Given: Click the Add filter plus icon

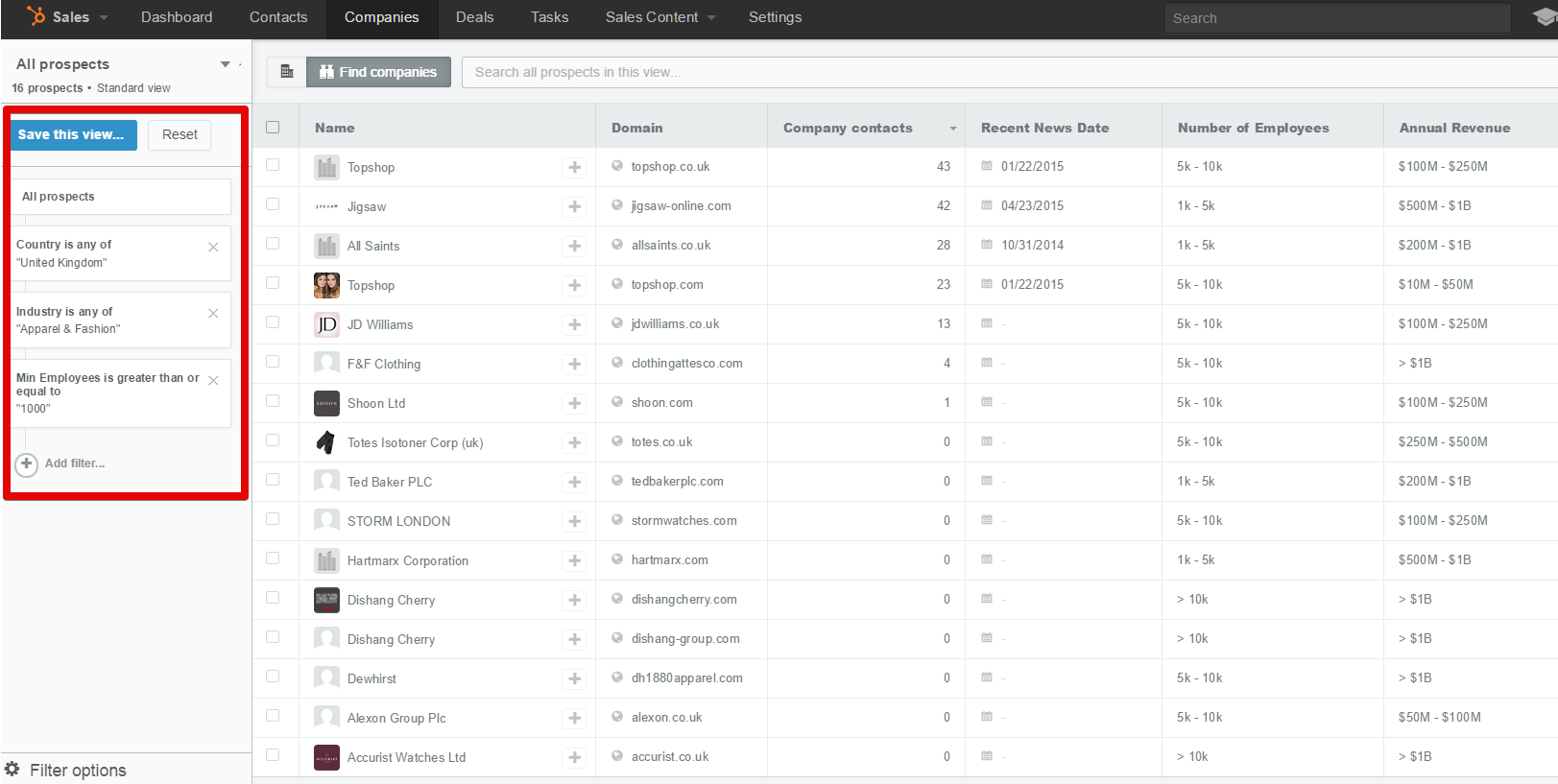Looking at the screenshot, I should (x=27, y=463).
